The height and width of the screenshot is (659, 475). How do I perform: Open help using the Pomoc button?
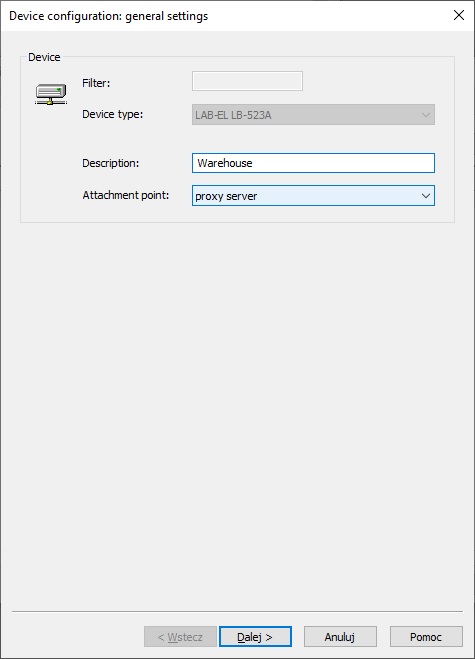pos(426,637)
